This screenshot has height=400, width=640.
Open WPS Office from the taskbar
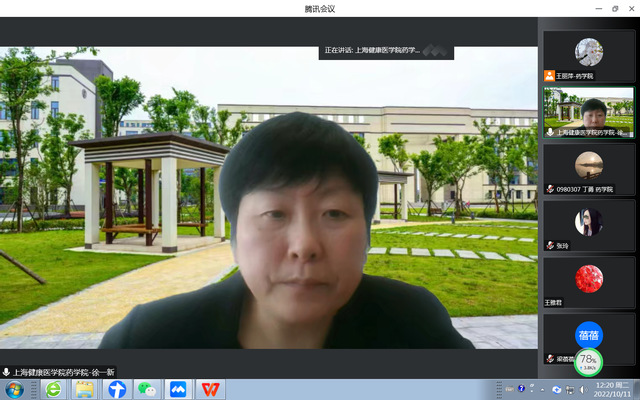[210, 389]
